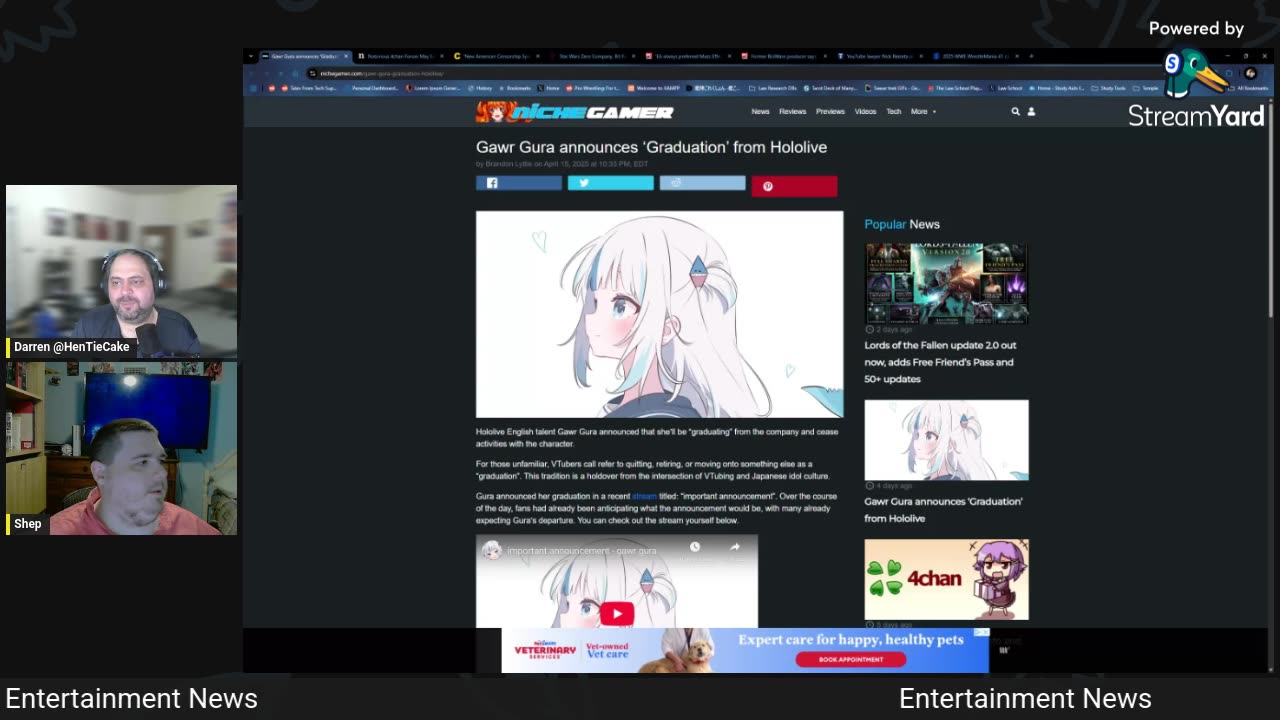
Task: Open the Study Tools bookmark folder
Action: tap(1109, 88)
